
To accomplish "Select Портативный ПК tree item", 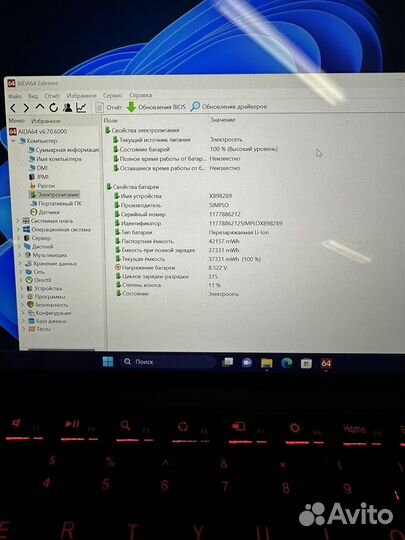I will click(56, 203).
